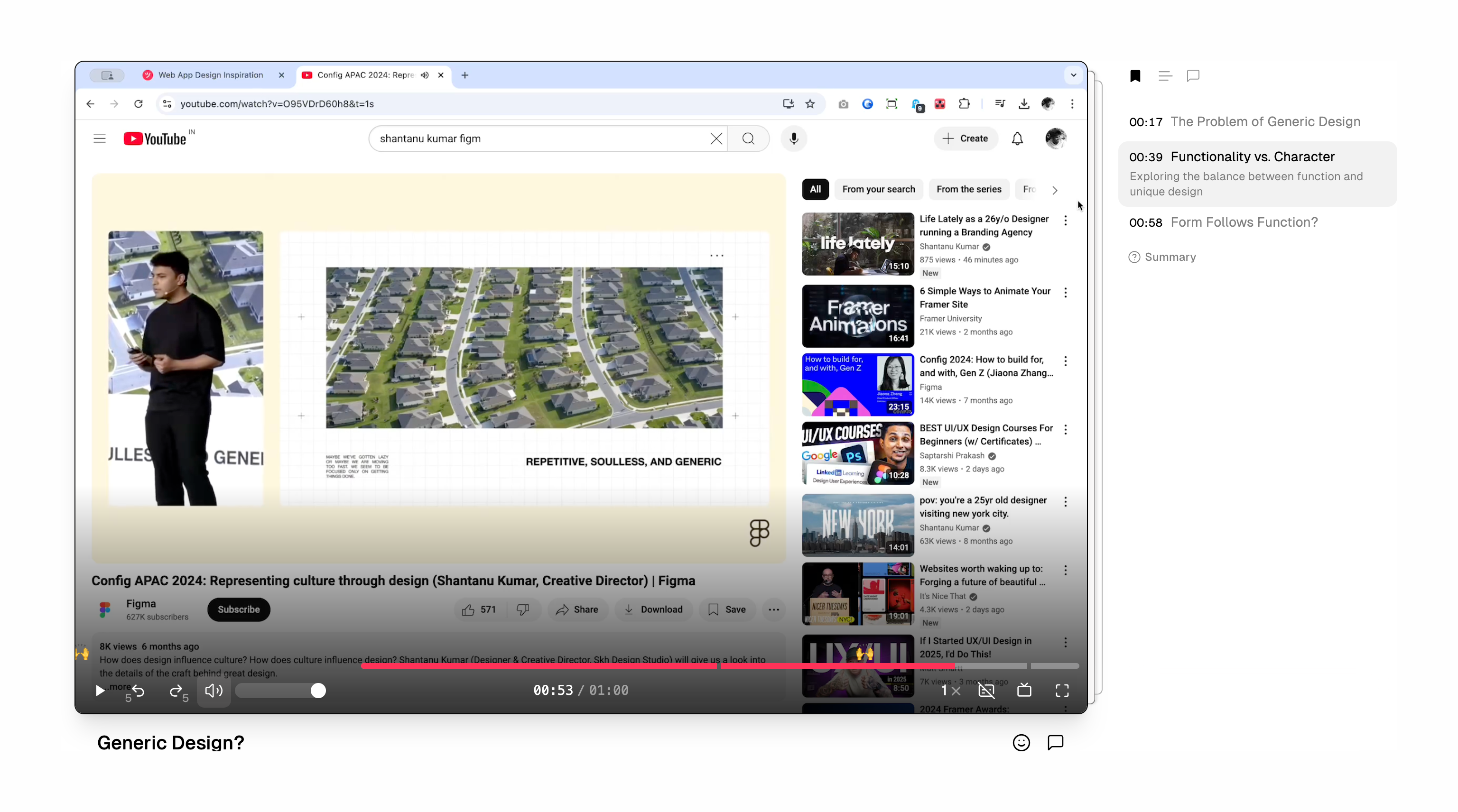Open the bookmark chapters panel icon
This screenshot has height=812, width=1458.
coord(1135,76)
